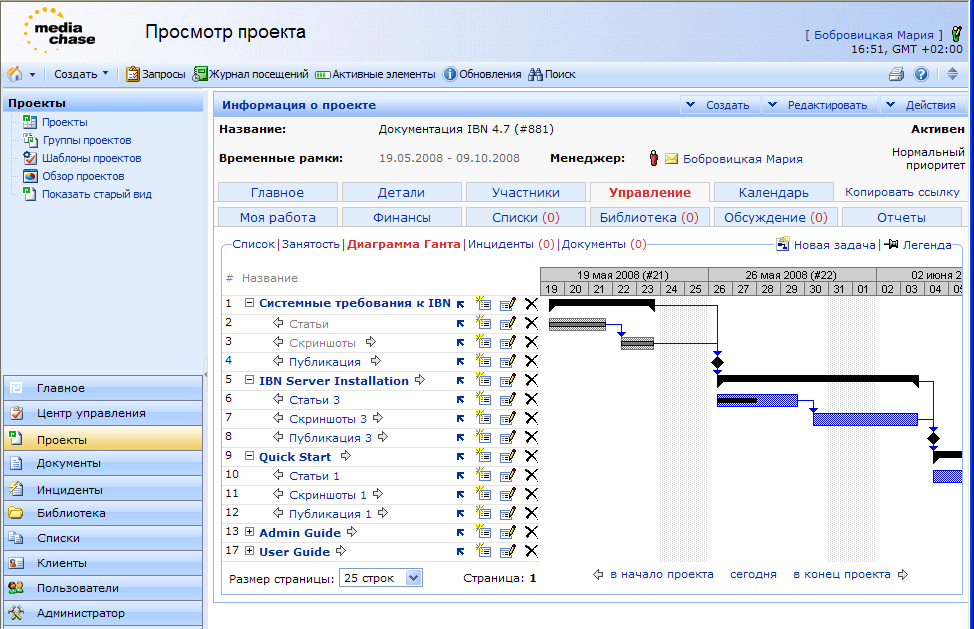The width and height of the screenshot is (974, 629).
Task: Open Группы проектов in the sidebar
Action: coord(86,140)
